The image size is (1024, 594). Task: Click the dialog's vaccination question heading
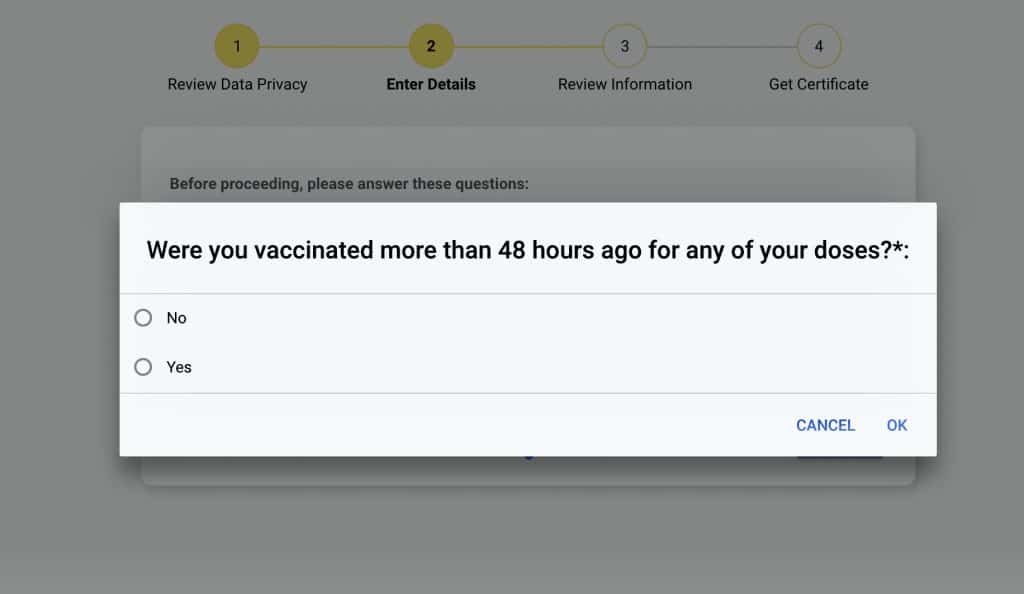click(x=527, y=250)
